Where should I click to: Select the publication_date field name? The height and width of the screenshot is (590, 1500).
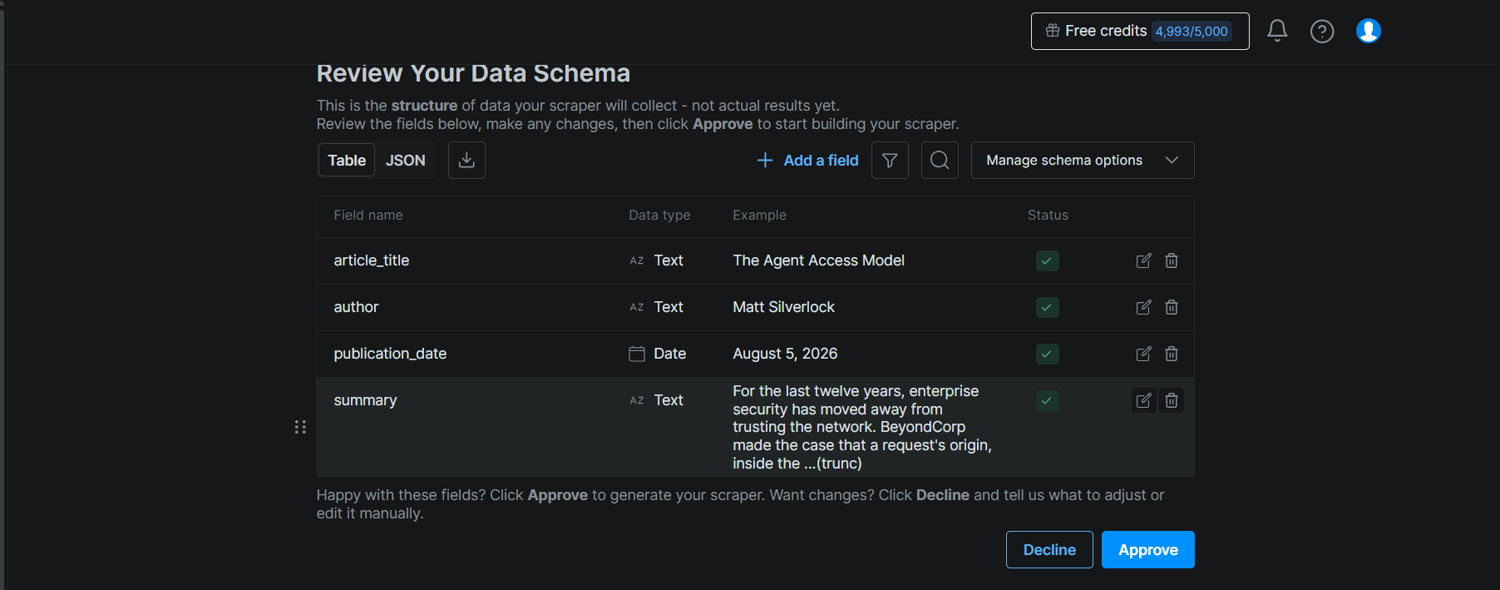(x=390, y=354)
